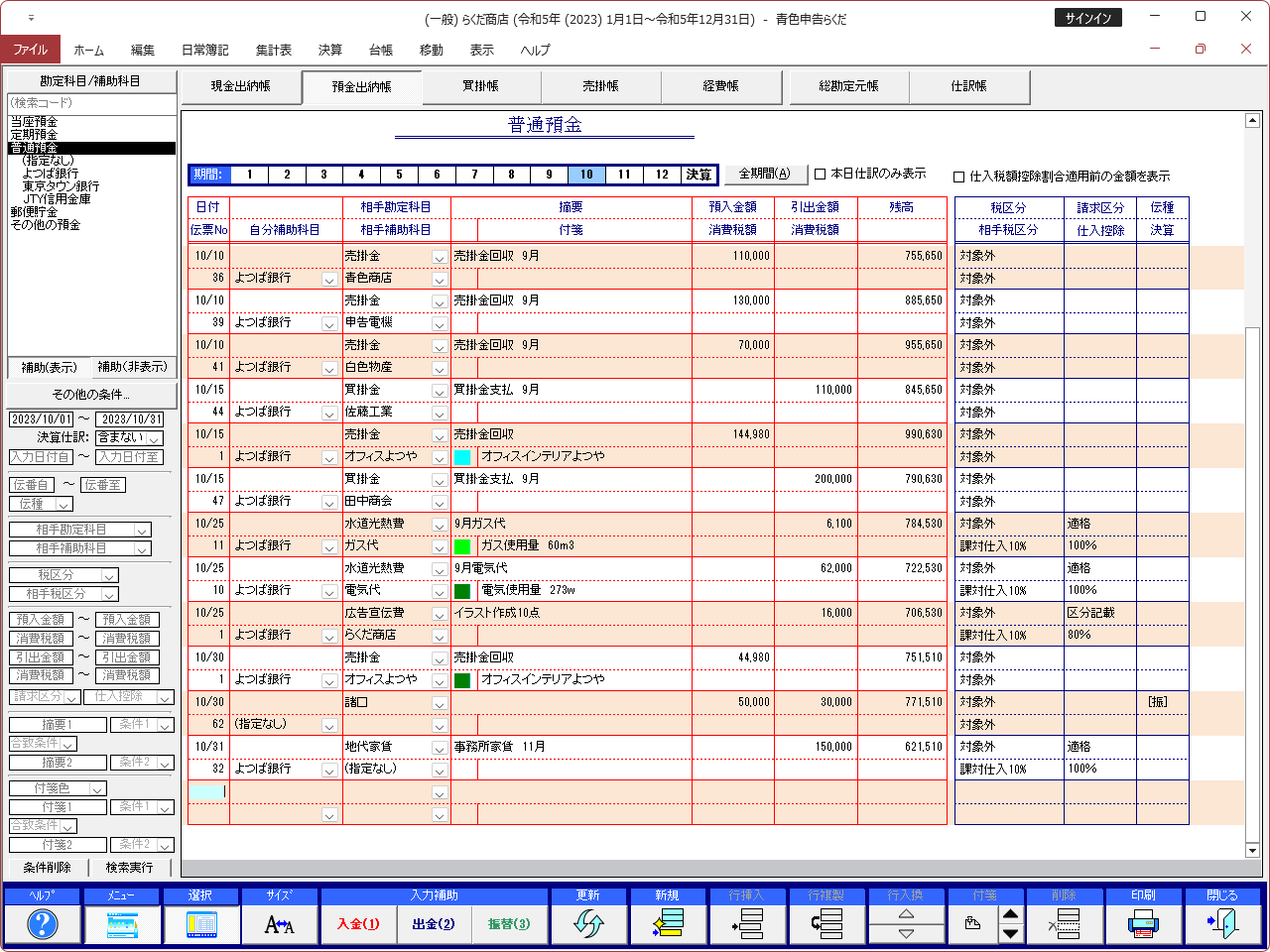The image size is (1270, 952).
Task: Click the その他の条件 button
Action: [91, 395]
